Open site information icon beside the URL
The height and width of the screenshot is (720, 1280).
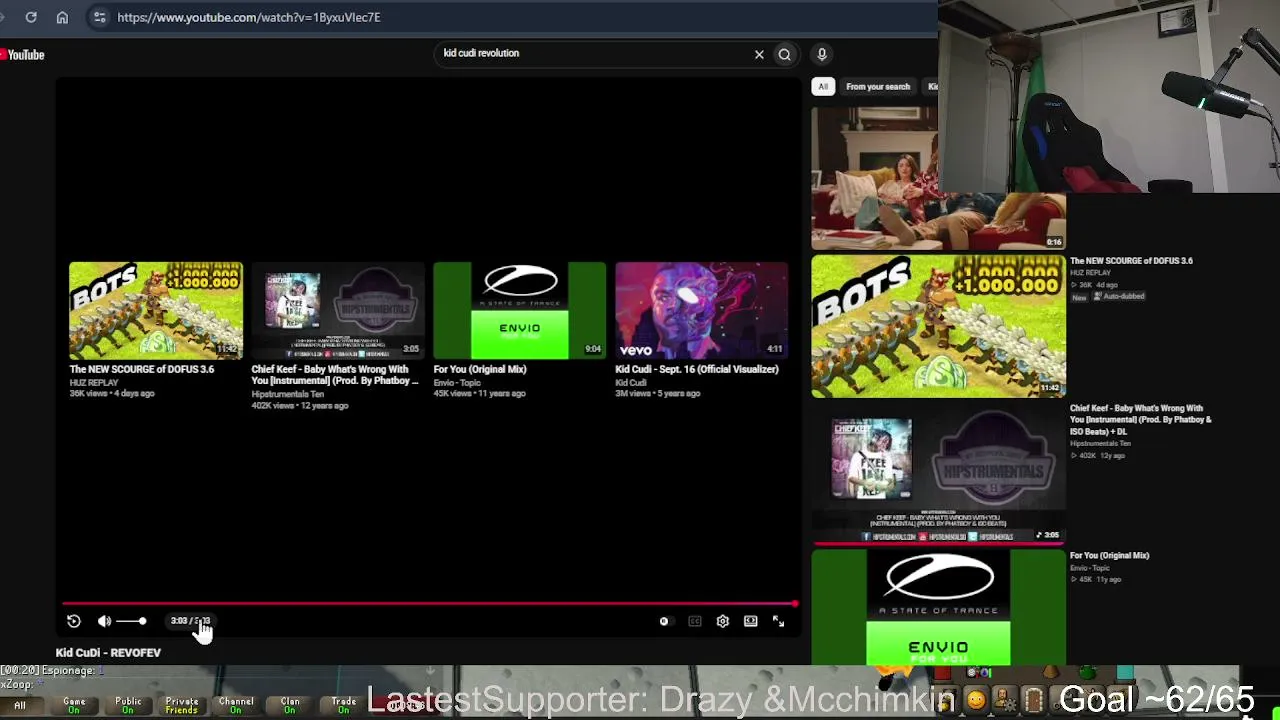(99, 17)
